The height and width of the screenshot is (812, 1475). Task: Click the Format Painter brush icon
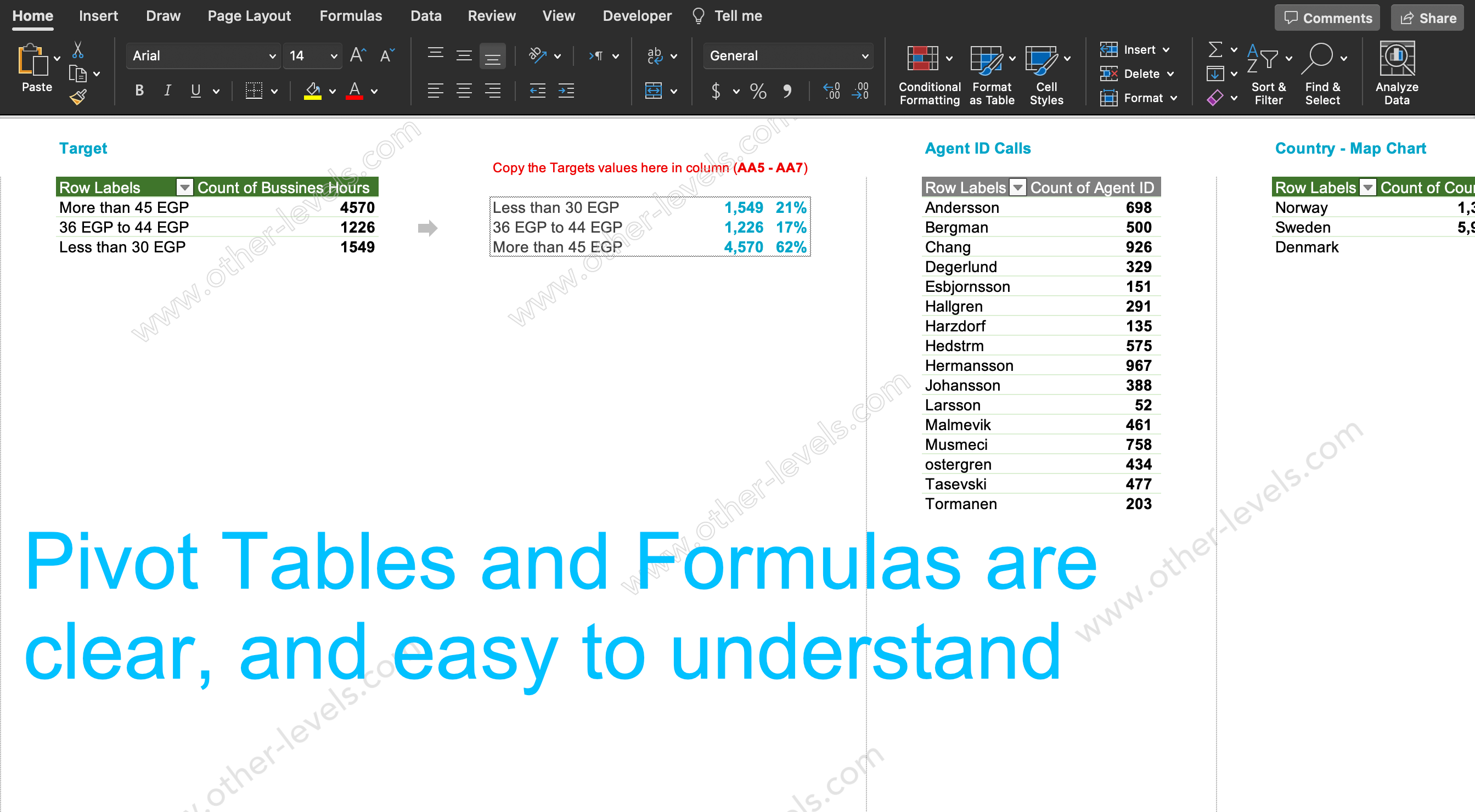click(78, 97)
